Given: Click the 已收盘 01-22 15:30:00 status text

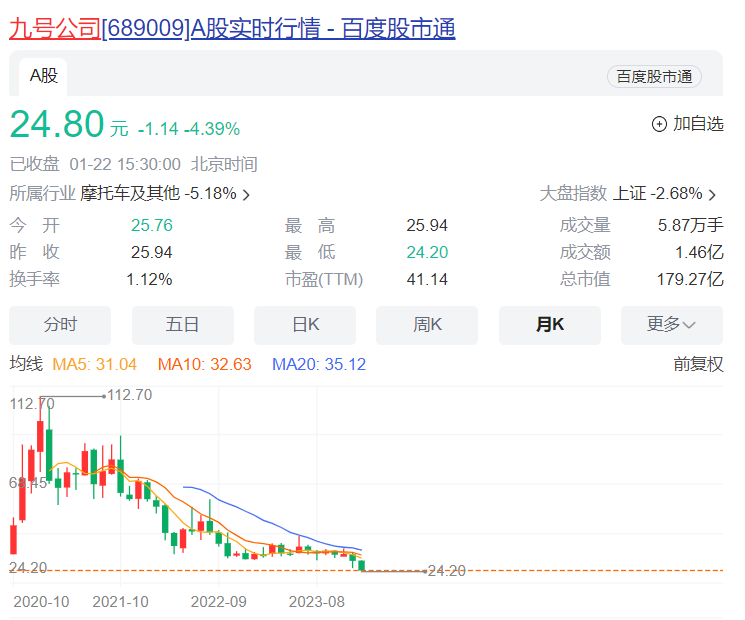Looking at the screenshot, I should (x=95, y=164).
